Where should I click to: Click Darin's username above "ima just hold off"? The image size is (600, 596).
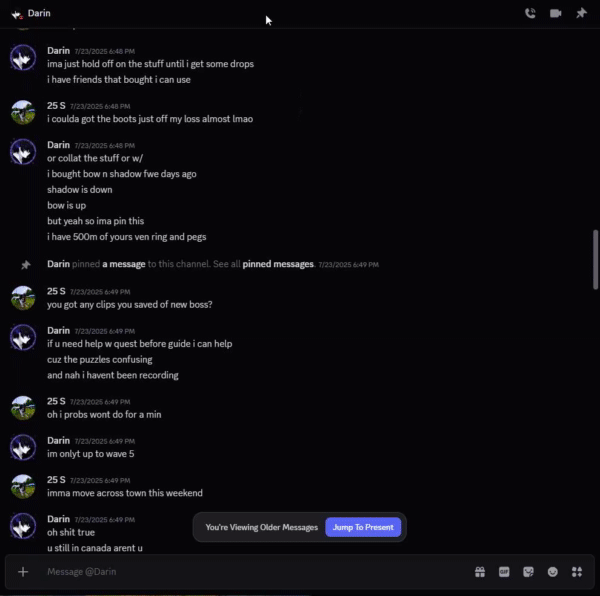(58, 50)
